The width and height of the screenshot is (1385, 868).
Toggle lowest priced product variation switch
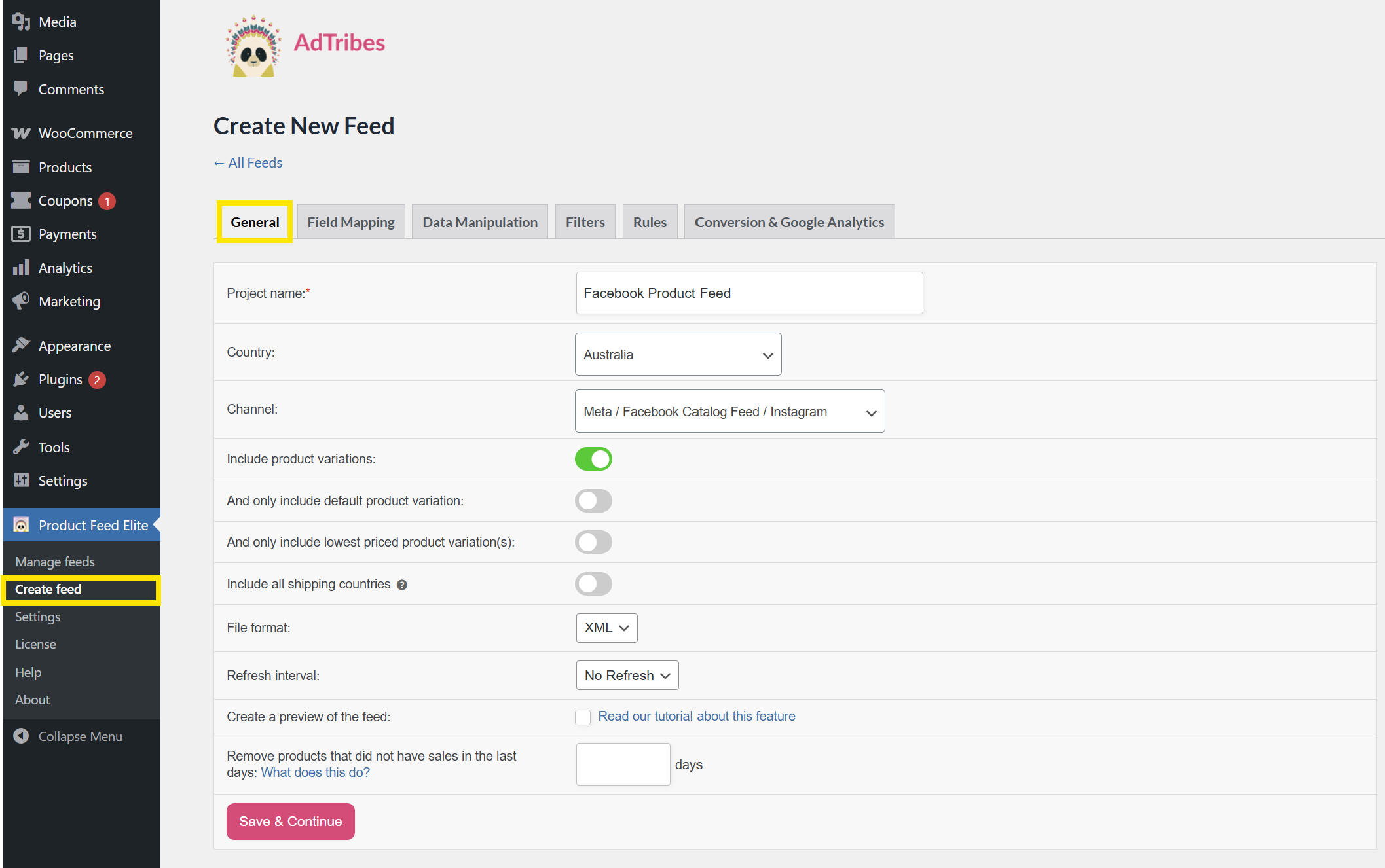pos(593,542)
